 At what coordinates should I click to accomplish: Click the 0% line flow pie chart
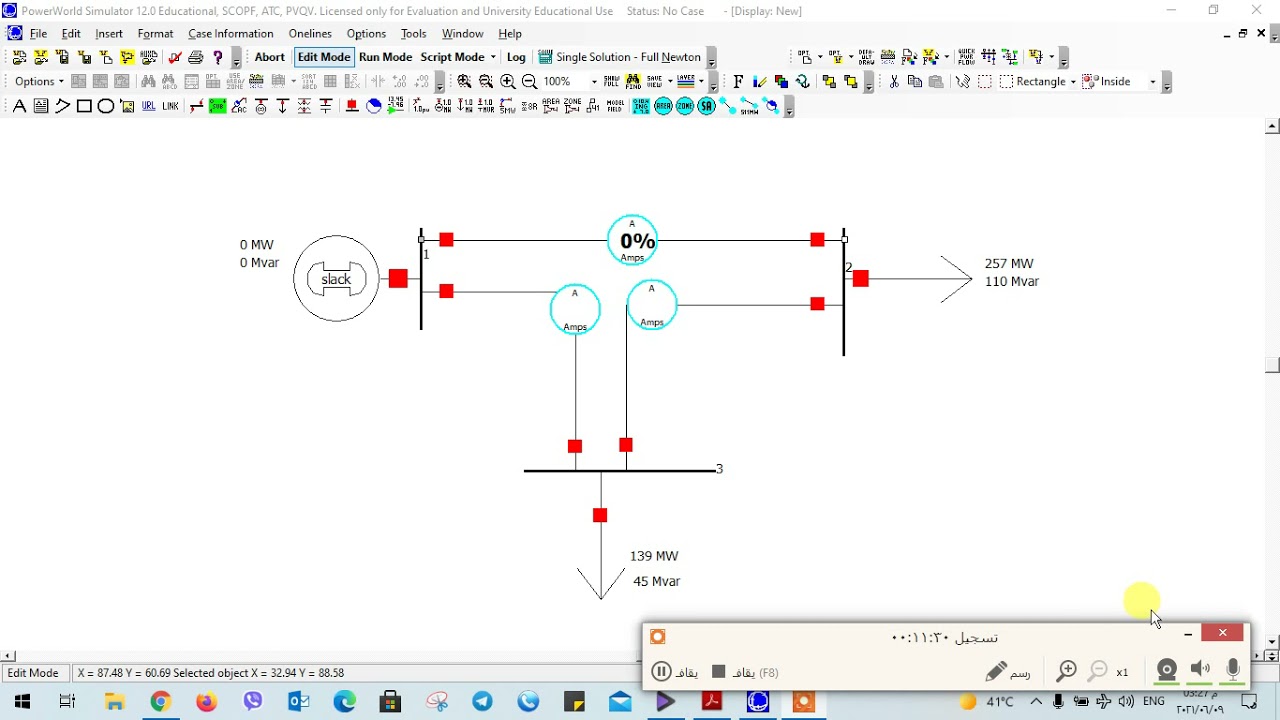[x=633, y=241]
